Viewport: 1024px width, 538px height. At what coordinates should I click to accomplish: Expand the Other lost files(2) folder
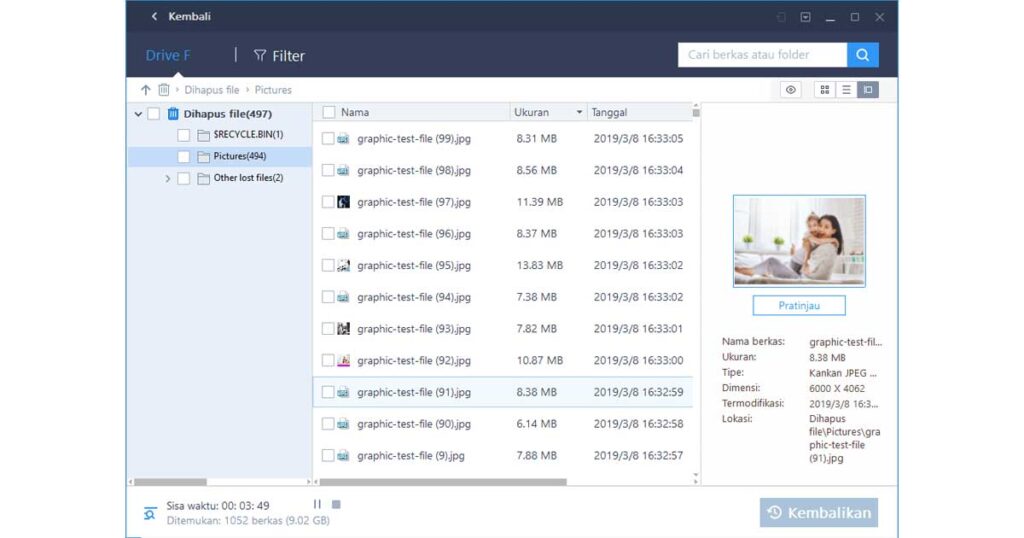point(168,179)
